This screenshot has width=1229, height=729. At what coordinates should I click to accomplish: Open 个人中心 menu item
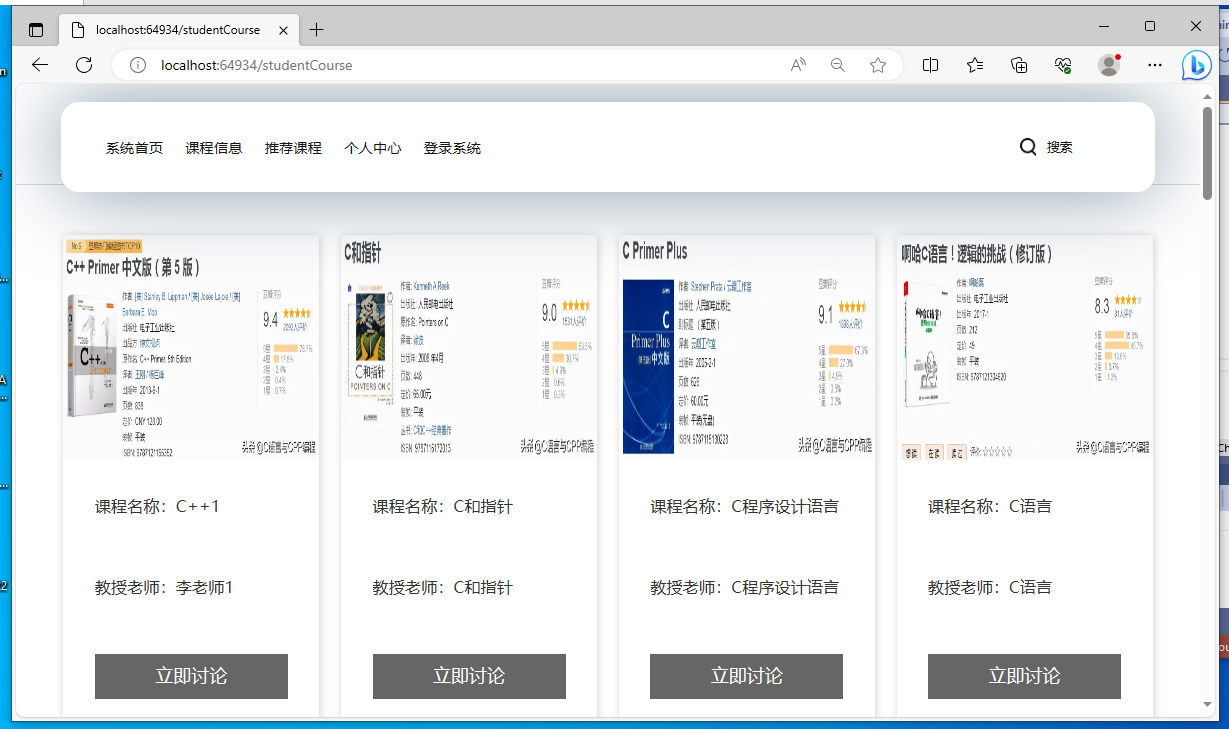point(373,148)
